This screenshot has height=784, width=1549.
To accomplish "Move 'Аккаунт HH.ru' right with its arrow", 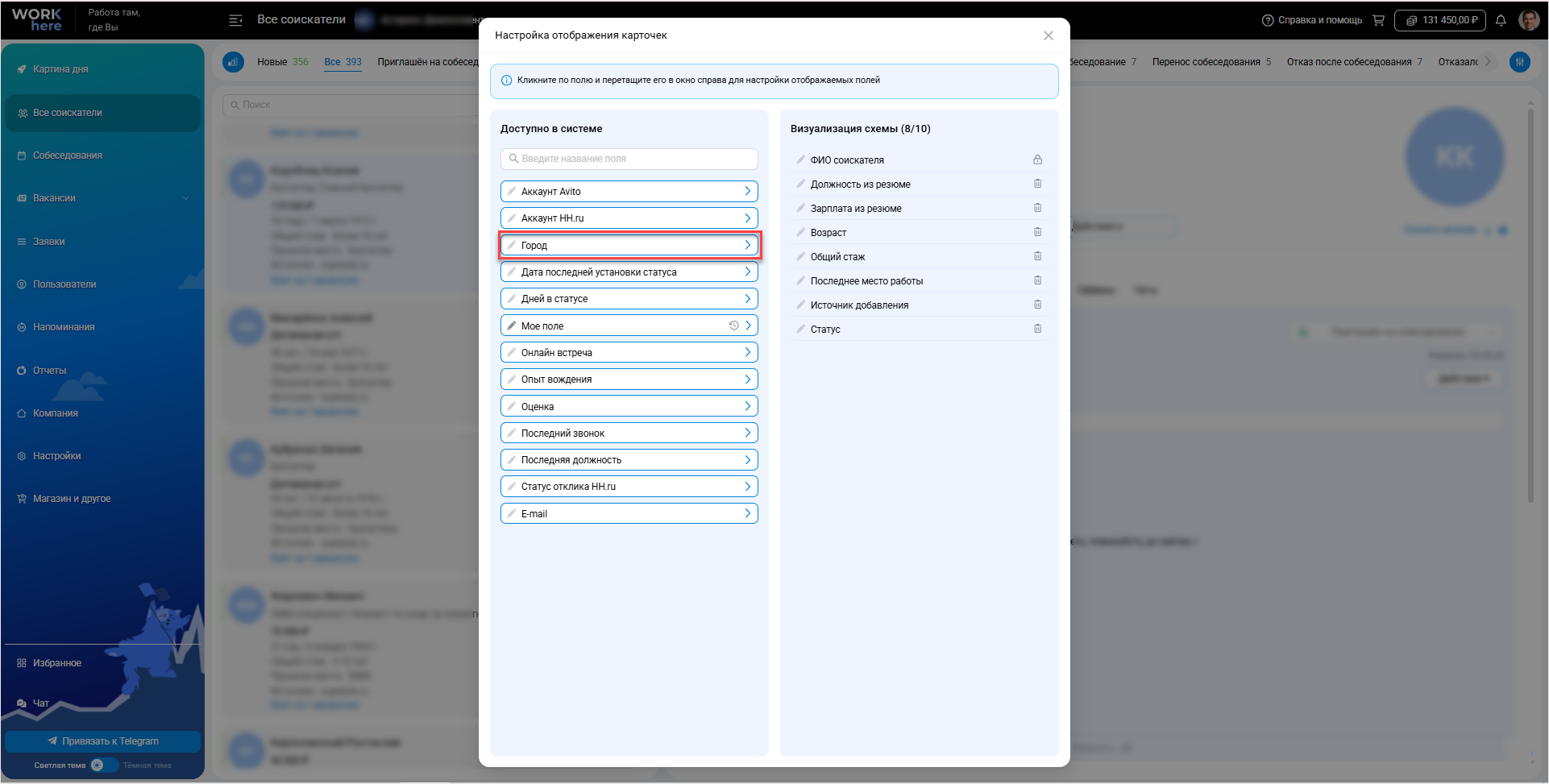I will [748, 218].
